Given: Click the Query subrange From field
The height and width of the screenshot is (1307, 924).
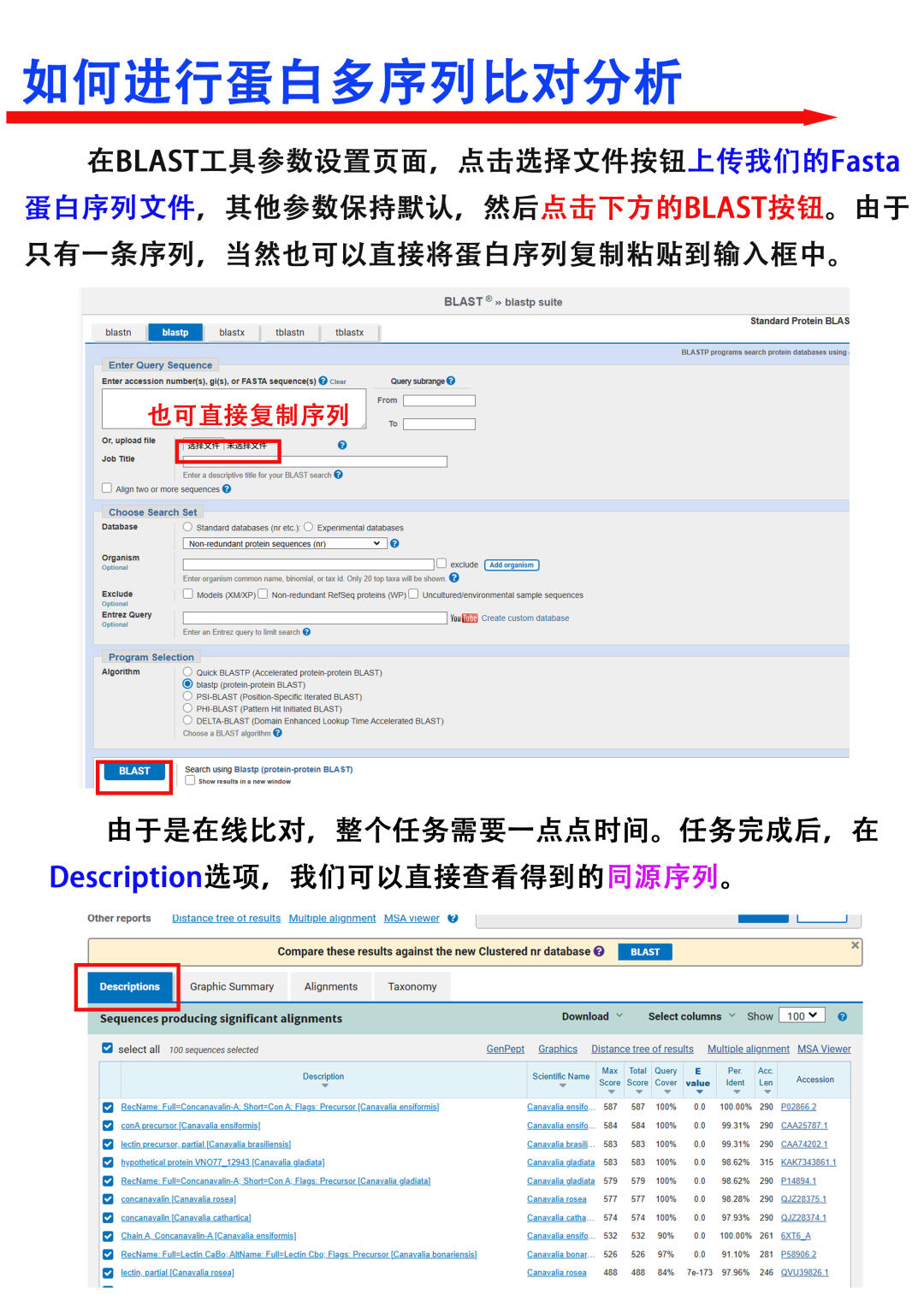Looking at the screenshot, I should click(x=439, y=400).
